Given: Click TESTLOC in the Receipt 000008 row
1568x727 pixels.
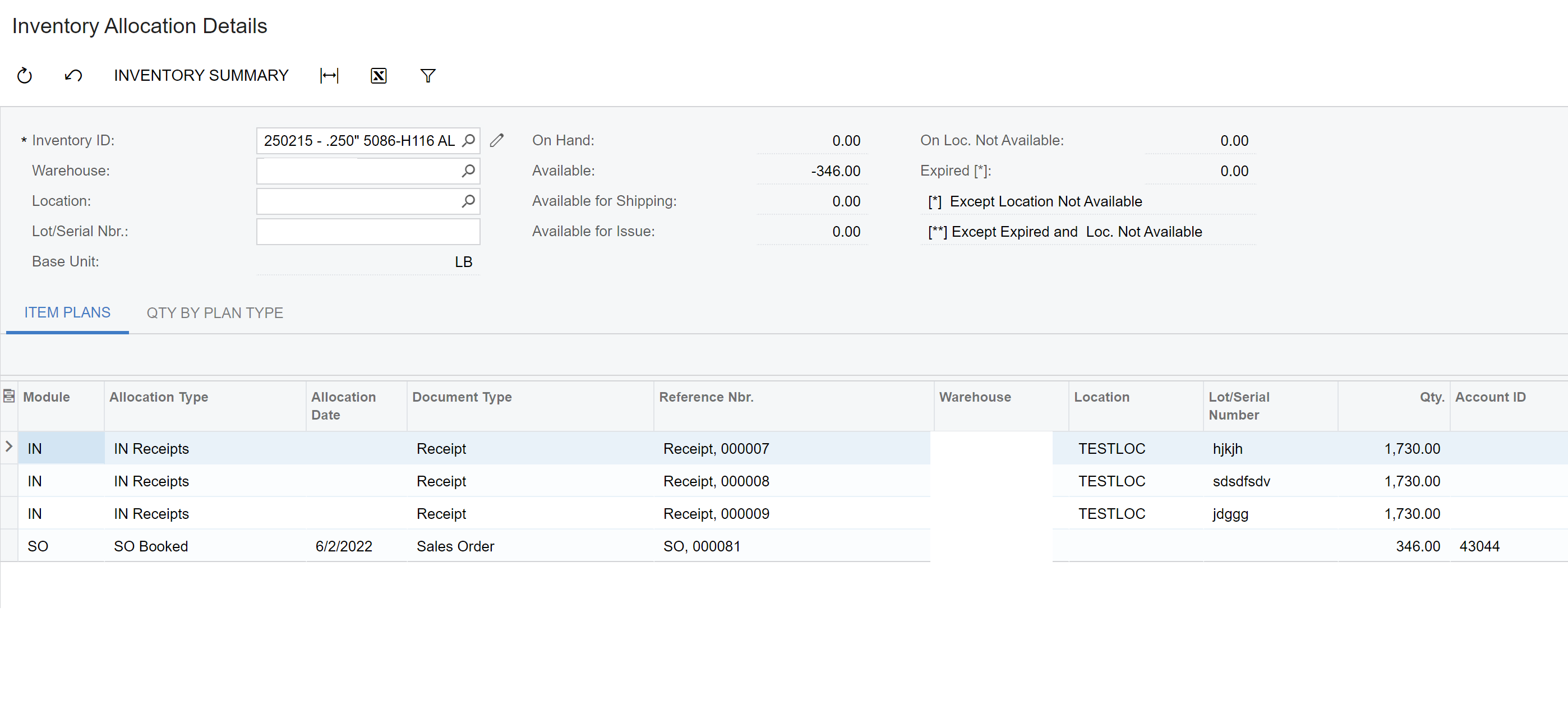Looking at the screenshot, I should click(x=1112, y=482).
